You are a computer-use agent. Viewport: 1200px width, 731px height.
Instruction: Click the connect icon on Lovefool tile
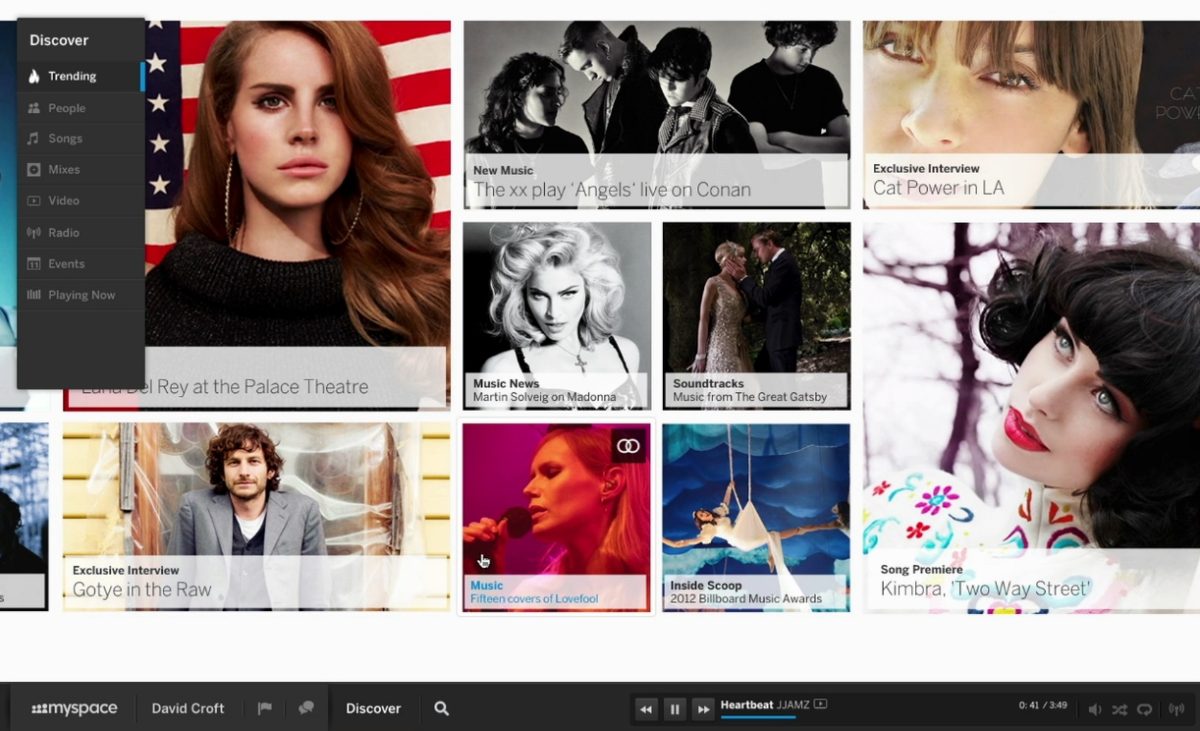[x=628, y=446]
